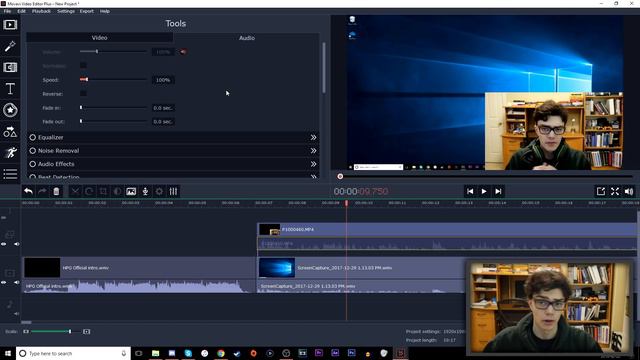This screenshot has width=640, height=360.
Task: Open the Edit menu
Action: 22,11
